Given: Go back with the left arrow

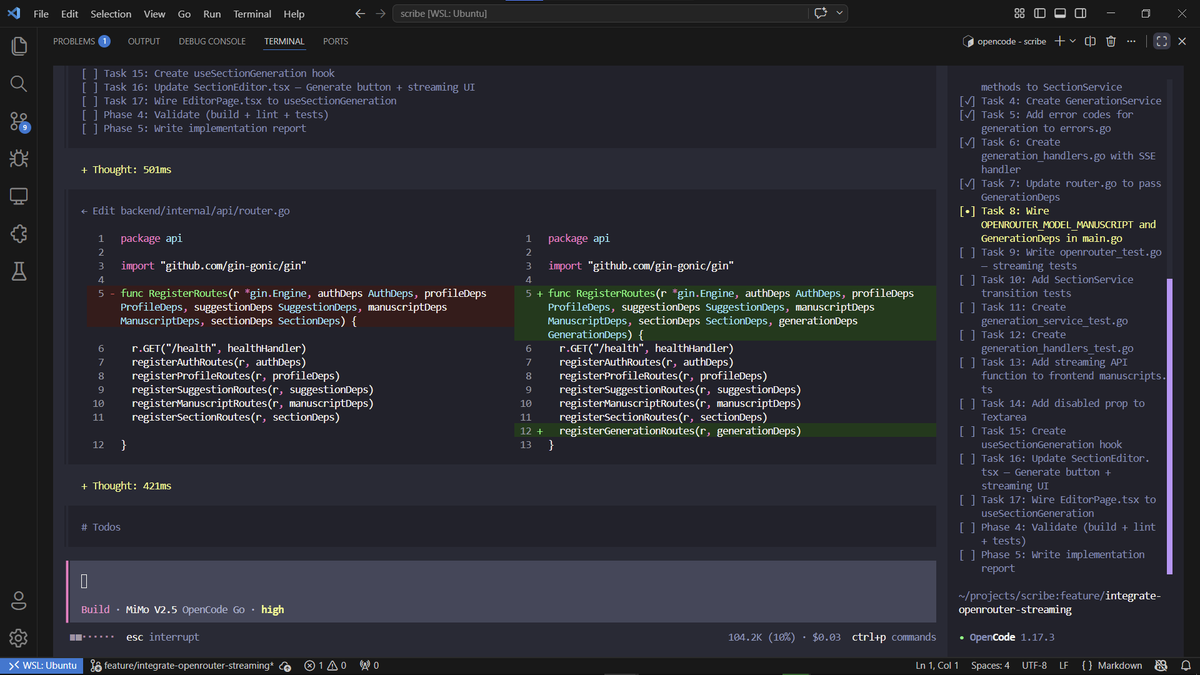Looking at the screenshot, I should point(360,14).
